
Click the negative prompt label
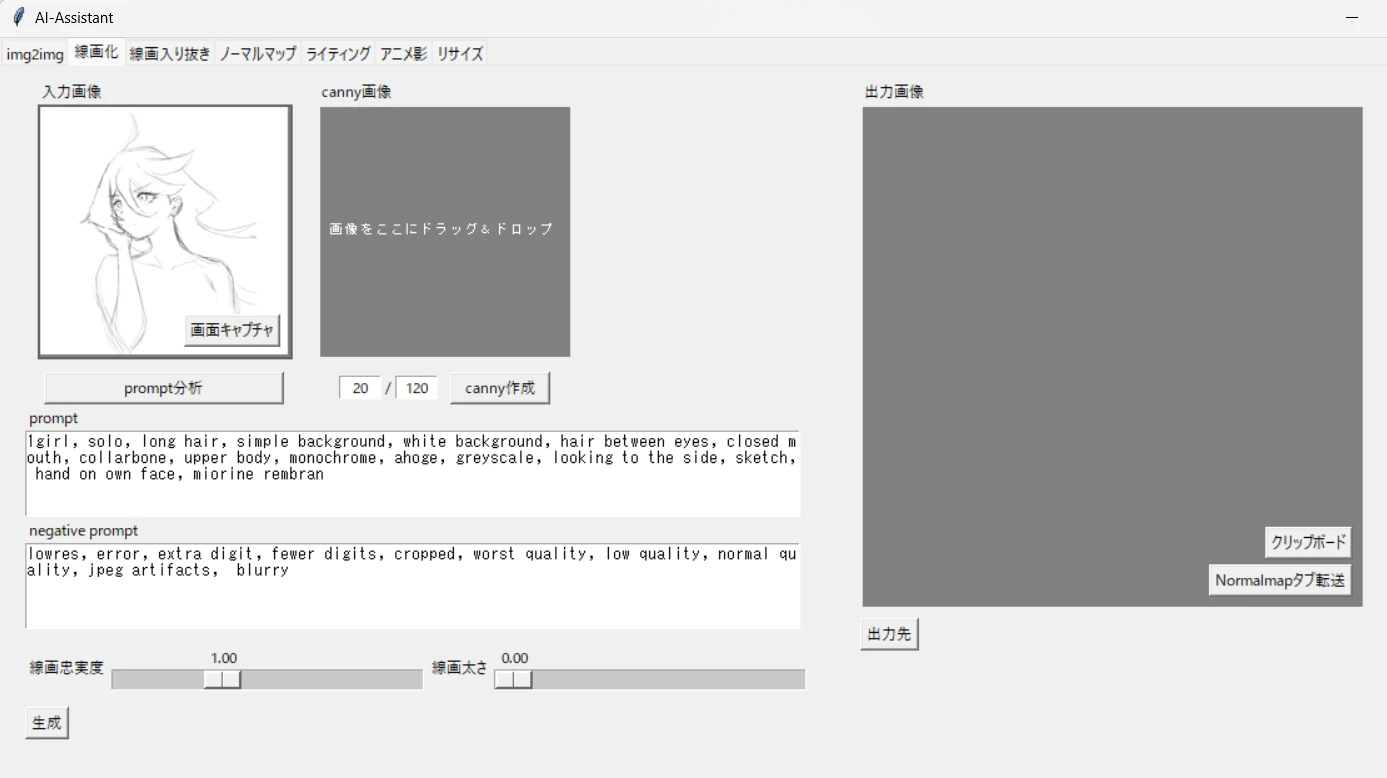(84, 530)
